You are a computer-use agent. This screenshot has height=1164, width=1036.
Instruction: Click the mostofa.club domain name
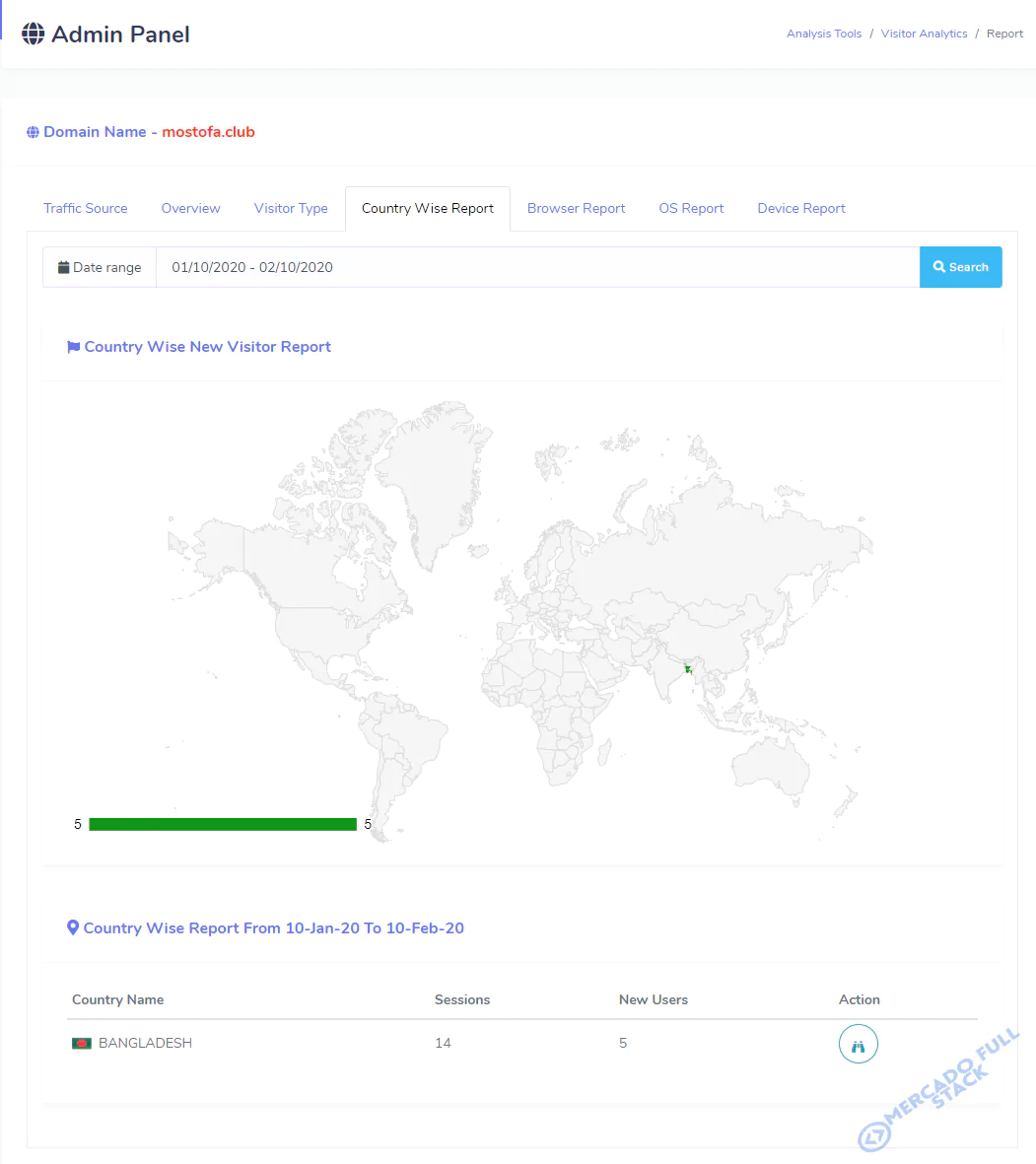[209, 132]
